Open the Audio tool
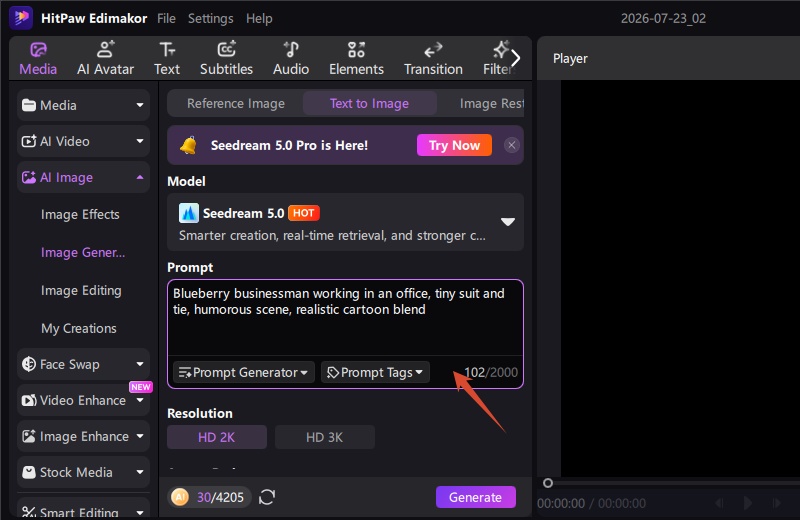This screenshot has width=800, height=520. click(291, 59)
